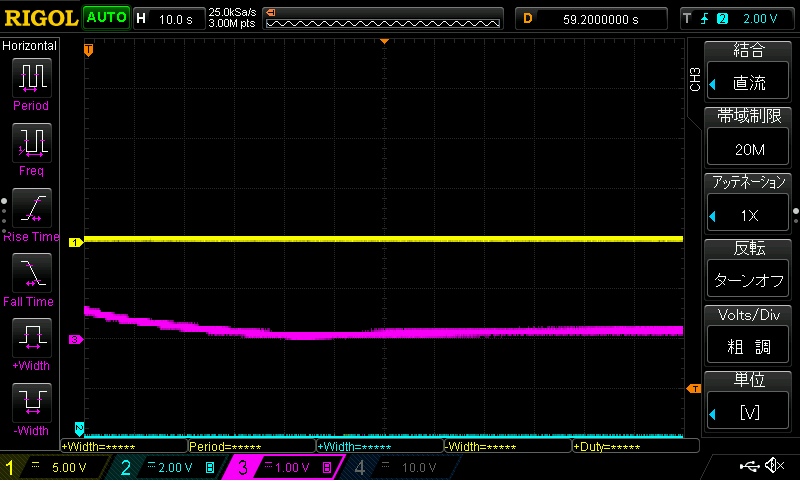Click the -Width=***** measurement result
Screen dimensions: 800x480
click(x=508, y=446)
